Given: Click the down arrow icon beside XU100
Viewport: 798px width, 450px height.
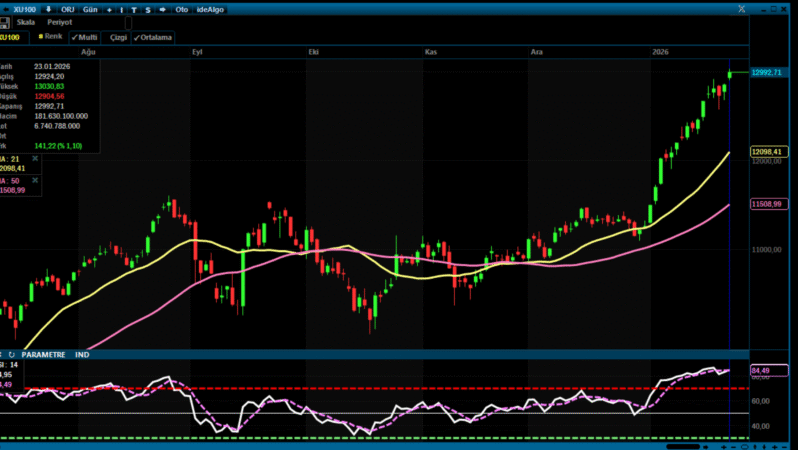Looking at the screenshot, I should click(x=48, y=9).
